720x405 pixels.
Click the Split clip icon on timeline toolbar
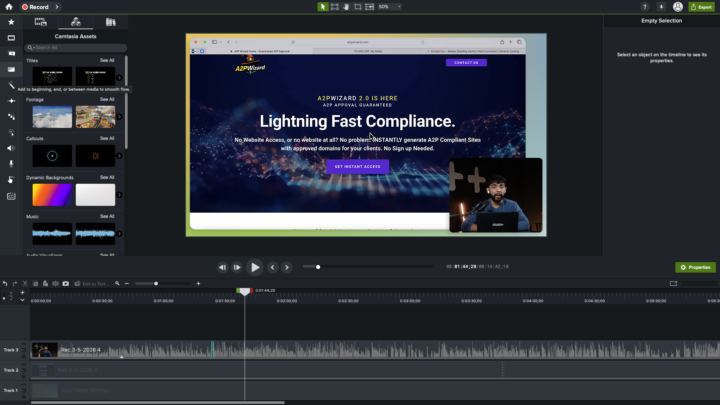(x=54, y=283)
